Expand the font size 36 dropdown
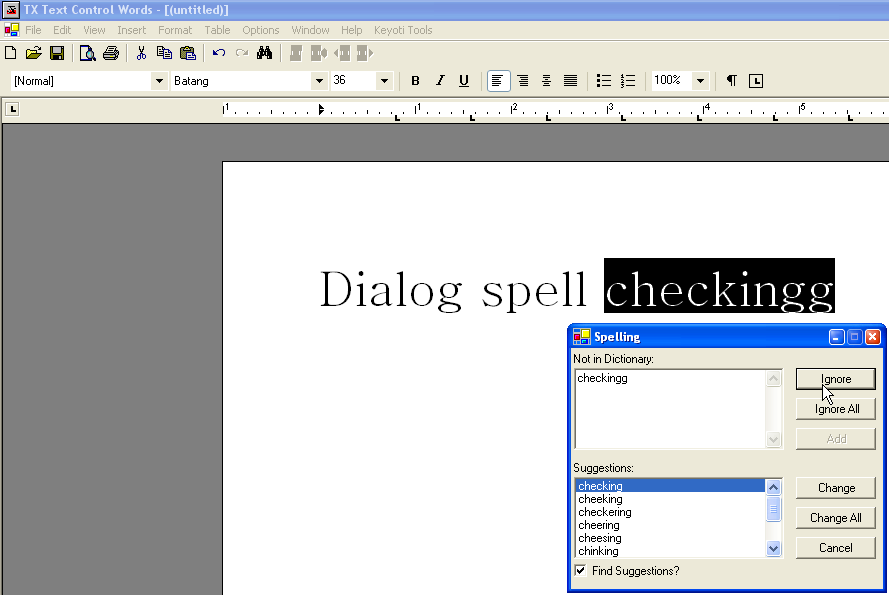 click(384, 81)
